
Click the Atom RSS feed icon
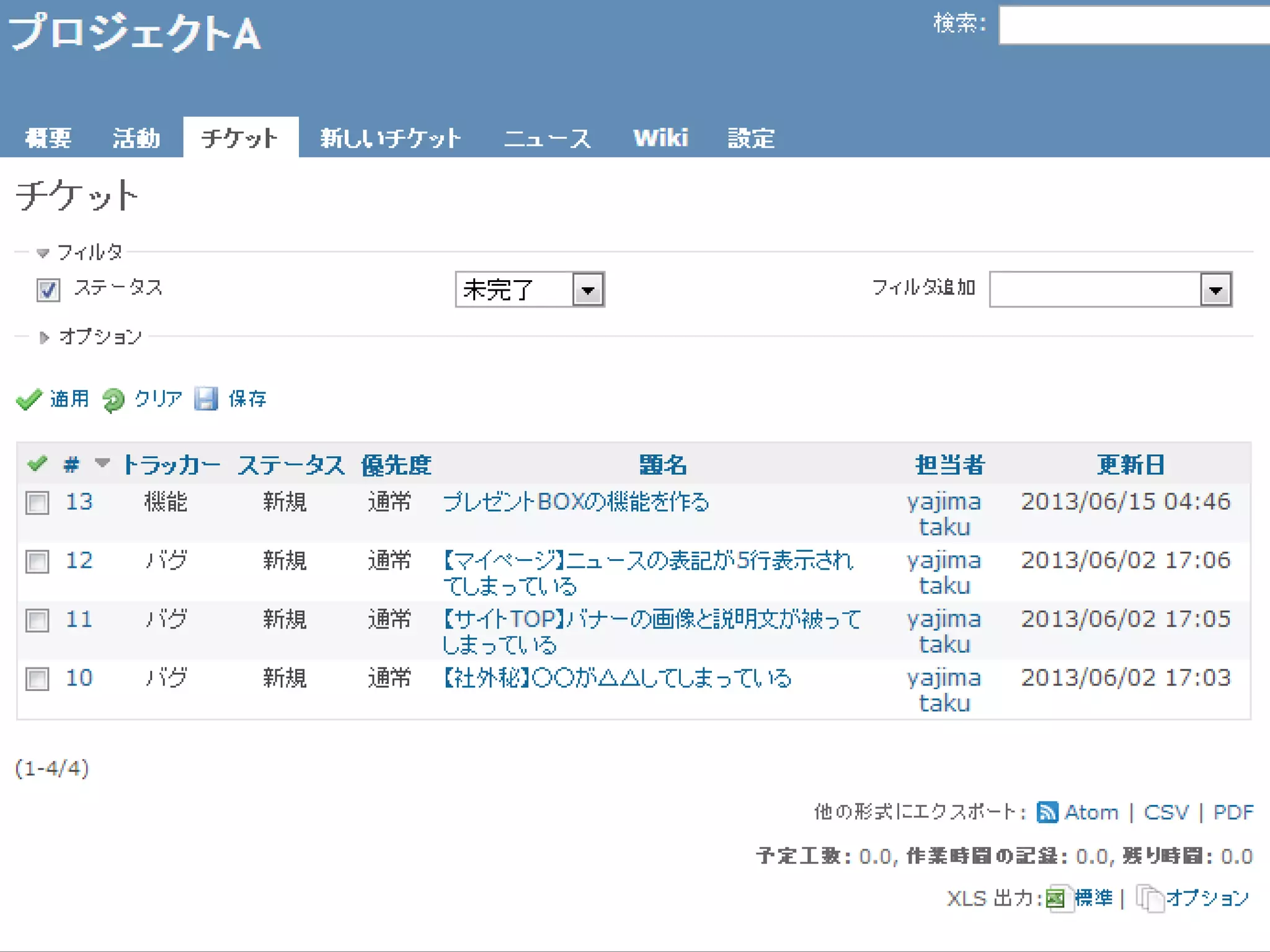tap(1047, 812)
